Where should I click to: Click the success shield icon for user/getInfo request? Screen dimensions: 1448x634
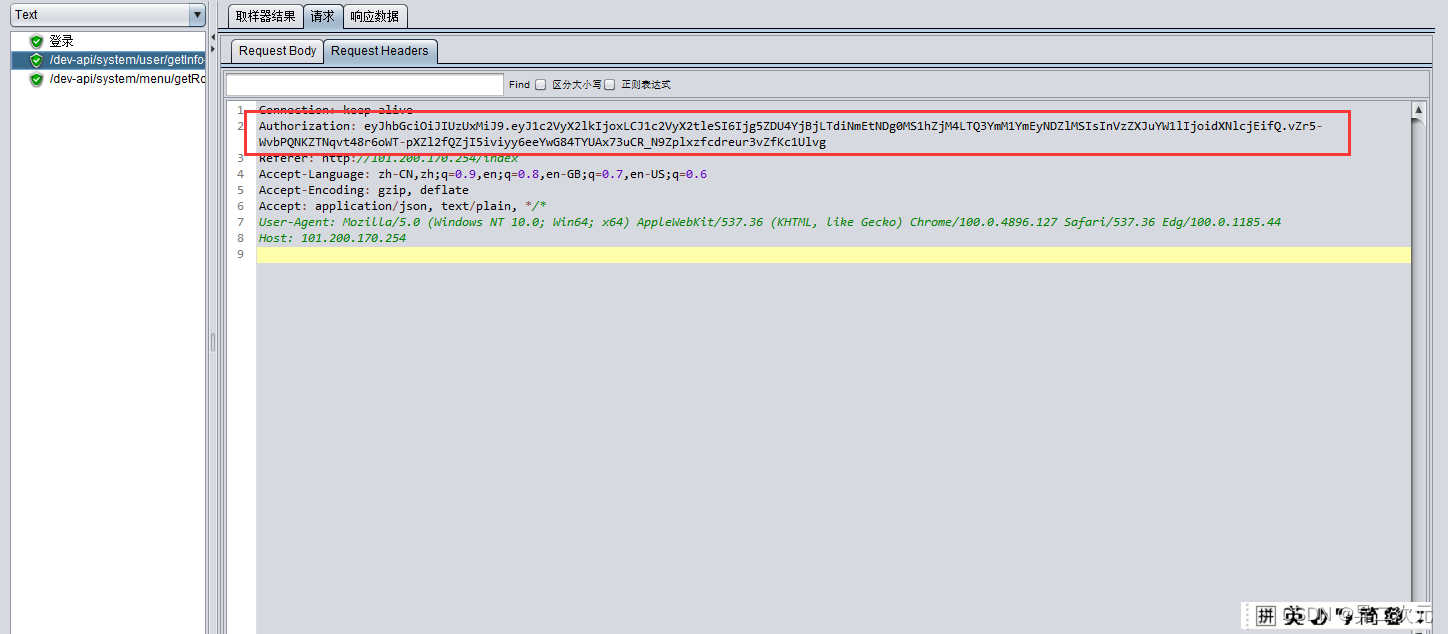[x=36, y=60]
